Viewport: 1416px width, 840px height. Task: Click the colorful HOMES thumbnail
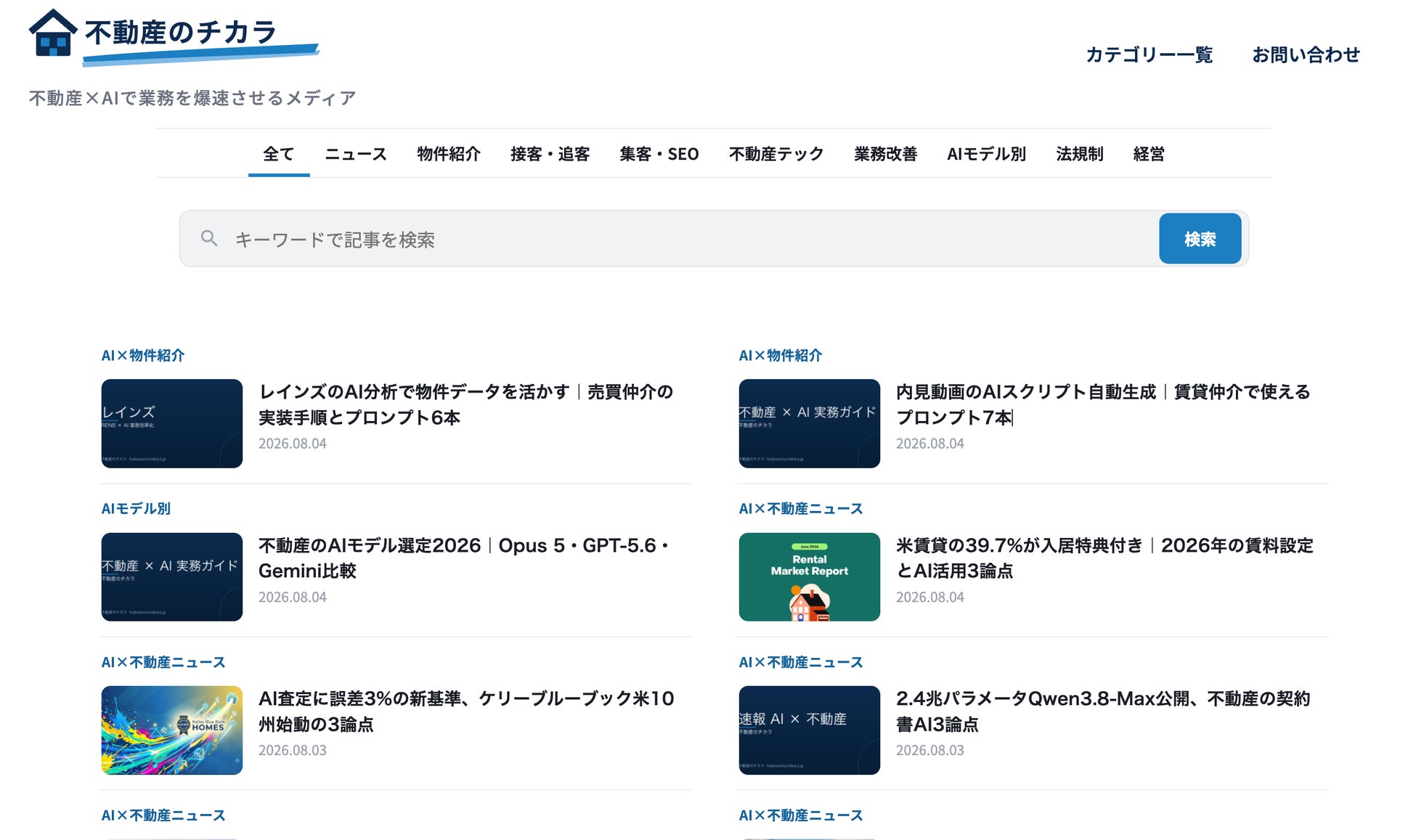tap(172, 730)
